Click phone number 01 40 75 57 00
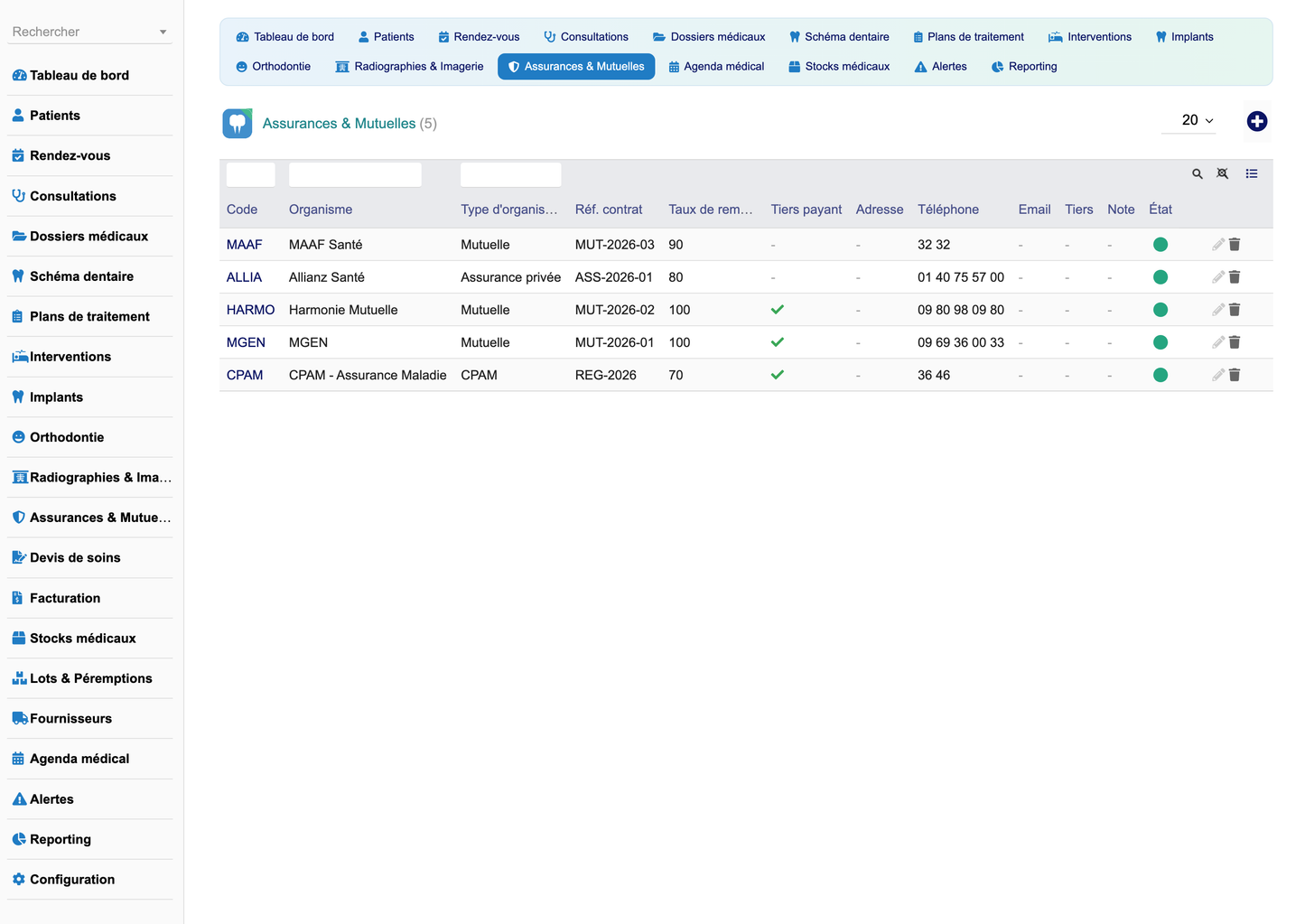Screen dimensions: 1305x924 coord(961,277)
